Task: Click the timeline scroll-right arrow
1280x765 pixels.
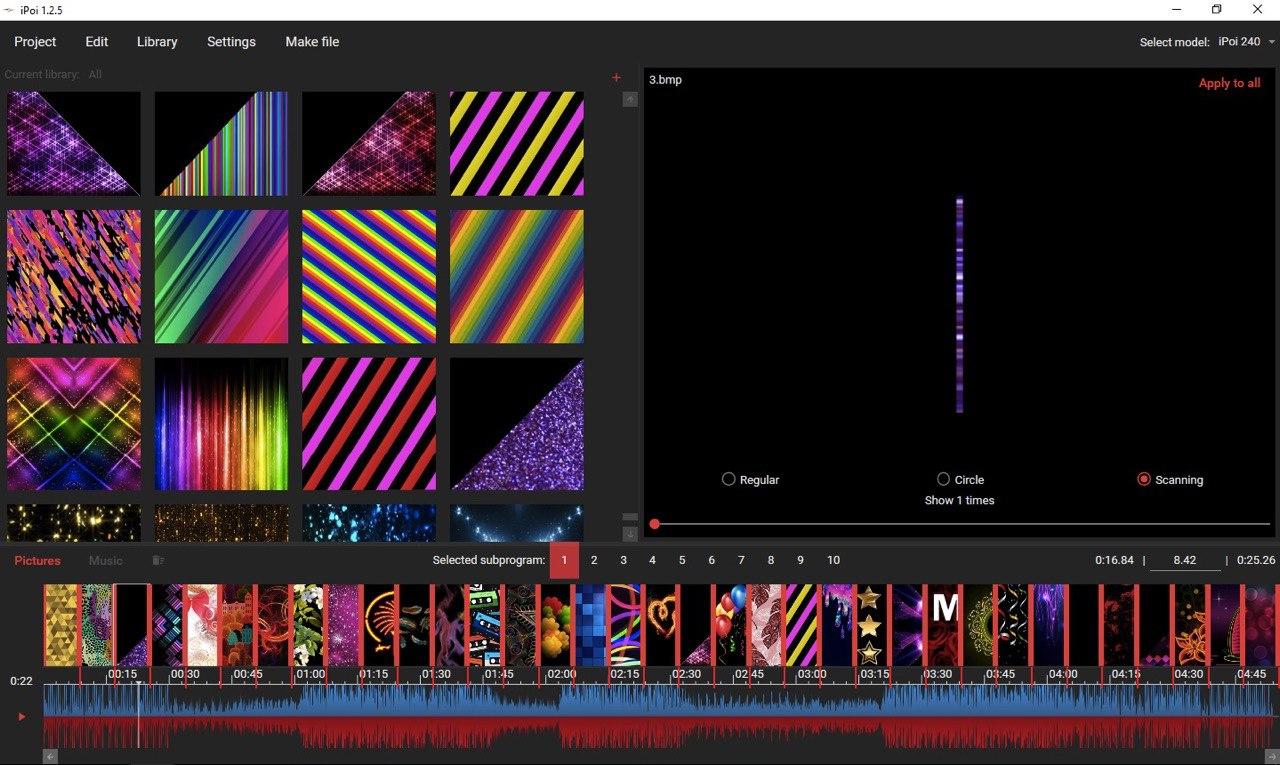Action: coord(1272,757)
